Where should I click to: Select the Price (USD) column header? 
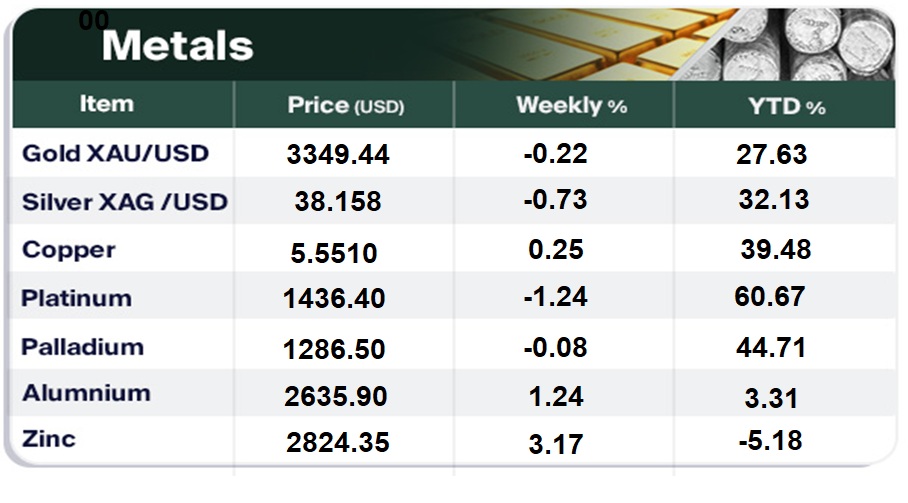point(345,105)
